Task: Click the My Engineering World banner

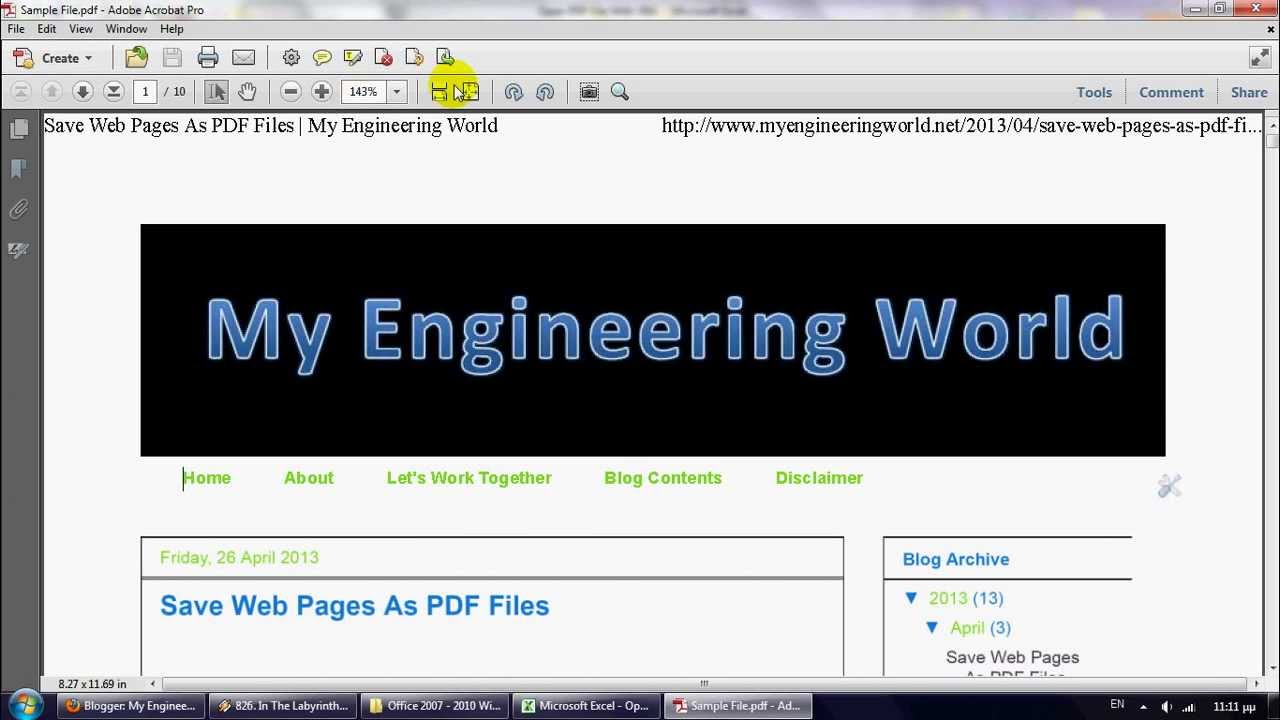Action: [x=653, y=340]
